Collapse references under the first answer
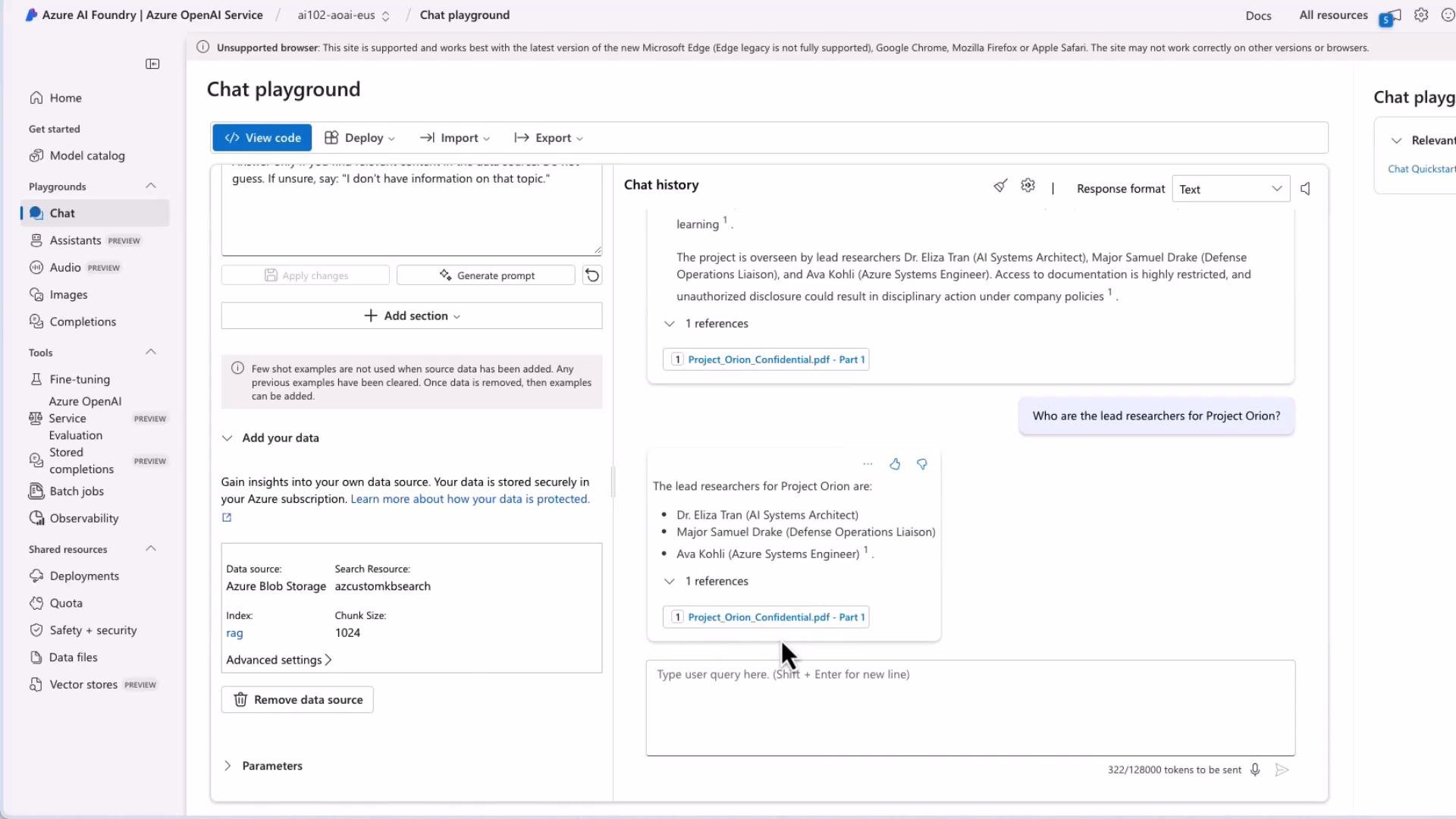 coord(669,324)
